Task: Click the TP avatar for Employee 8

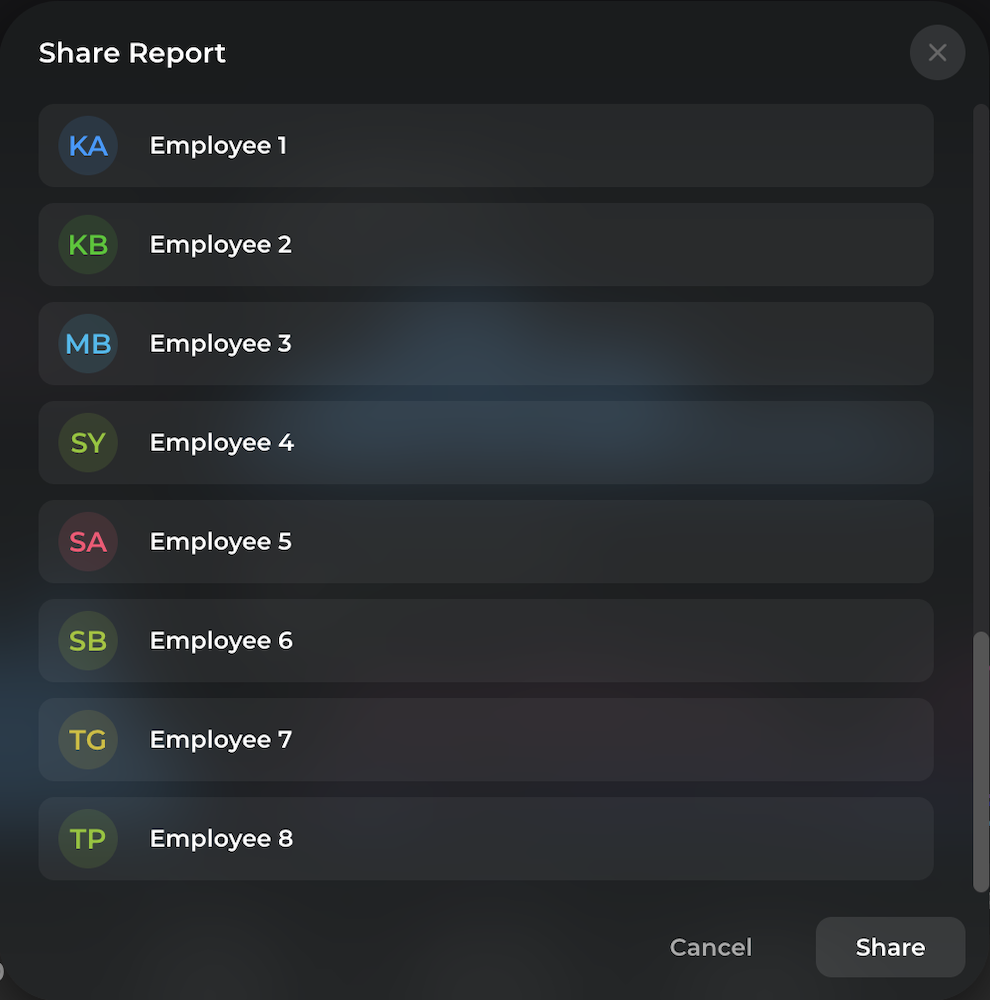Action: 88,838
